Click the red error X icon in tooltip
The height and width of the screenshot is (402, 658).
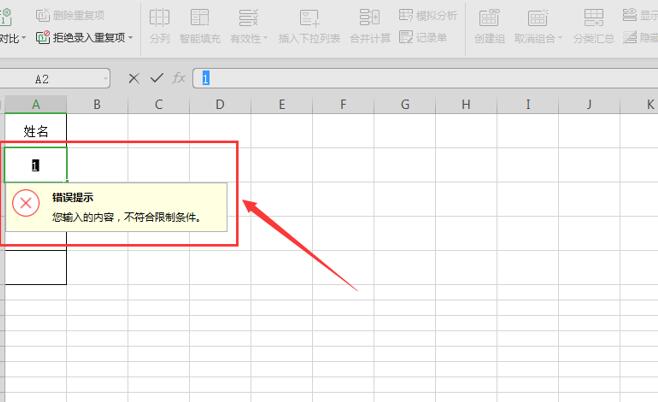pyautogui.click(x=26, y=203)
